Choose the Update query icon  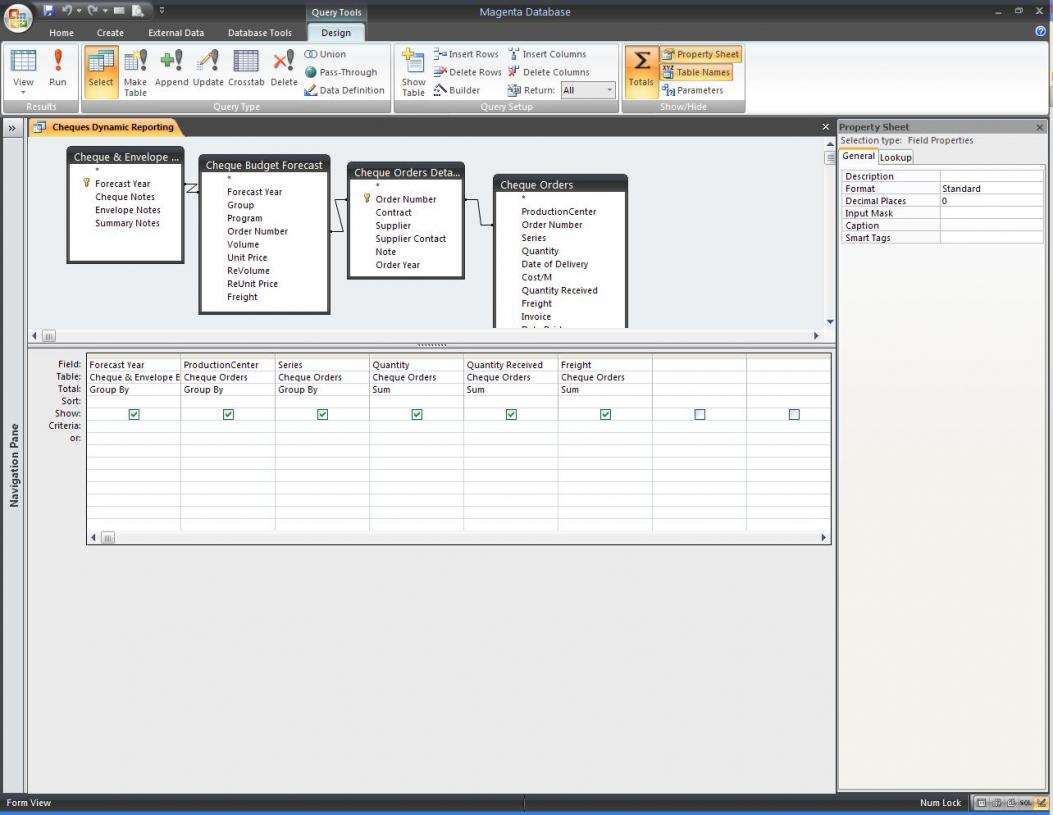point(208,69)
